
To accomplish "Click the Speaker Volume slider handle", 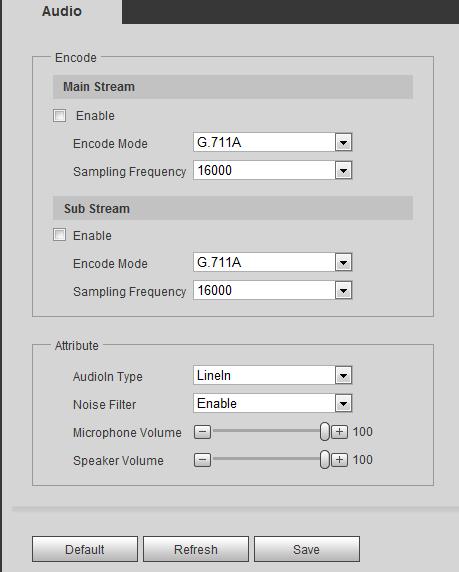I will click(x=324, y=459).
